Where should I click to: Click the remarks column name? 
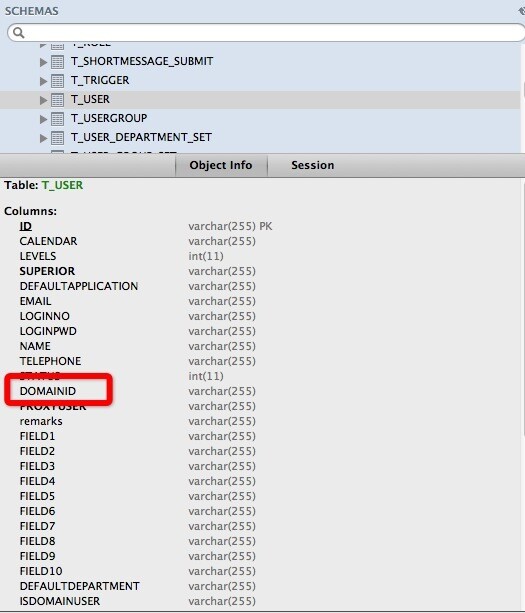coord(41,421)
